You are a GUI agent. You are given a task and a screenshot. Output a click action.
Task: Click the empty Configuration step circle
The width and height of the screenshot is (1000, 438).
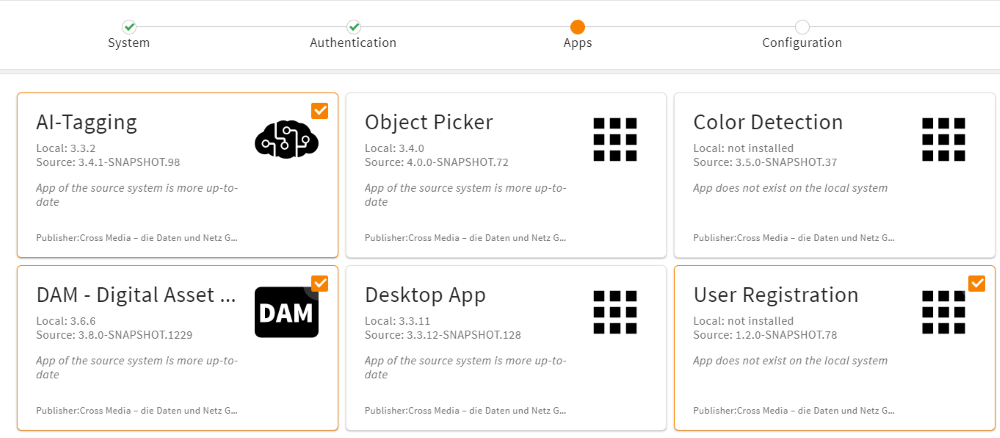[802, 27]
